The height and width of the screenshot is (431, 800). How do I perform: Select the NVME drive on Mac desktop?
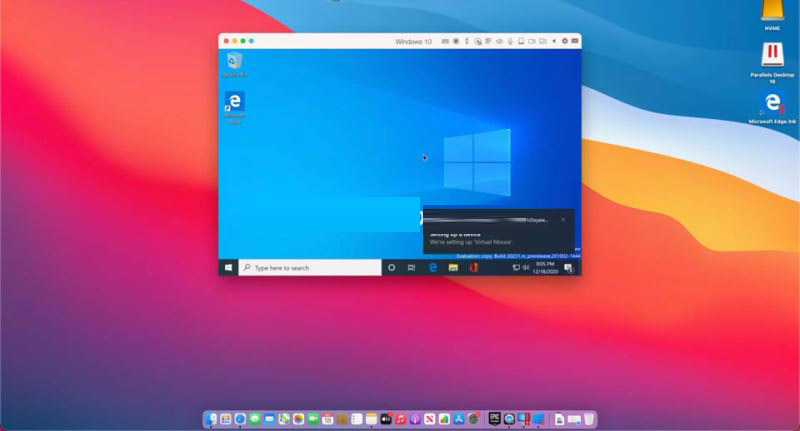(772, 15)
